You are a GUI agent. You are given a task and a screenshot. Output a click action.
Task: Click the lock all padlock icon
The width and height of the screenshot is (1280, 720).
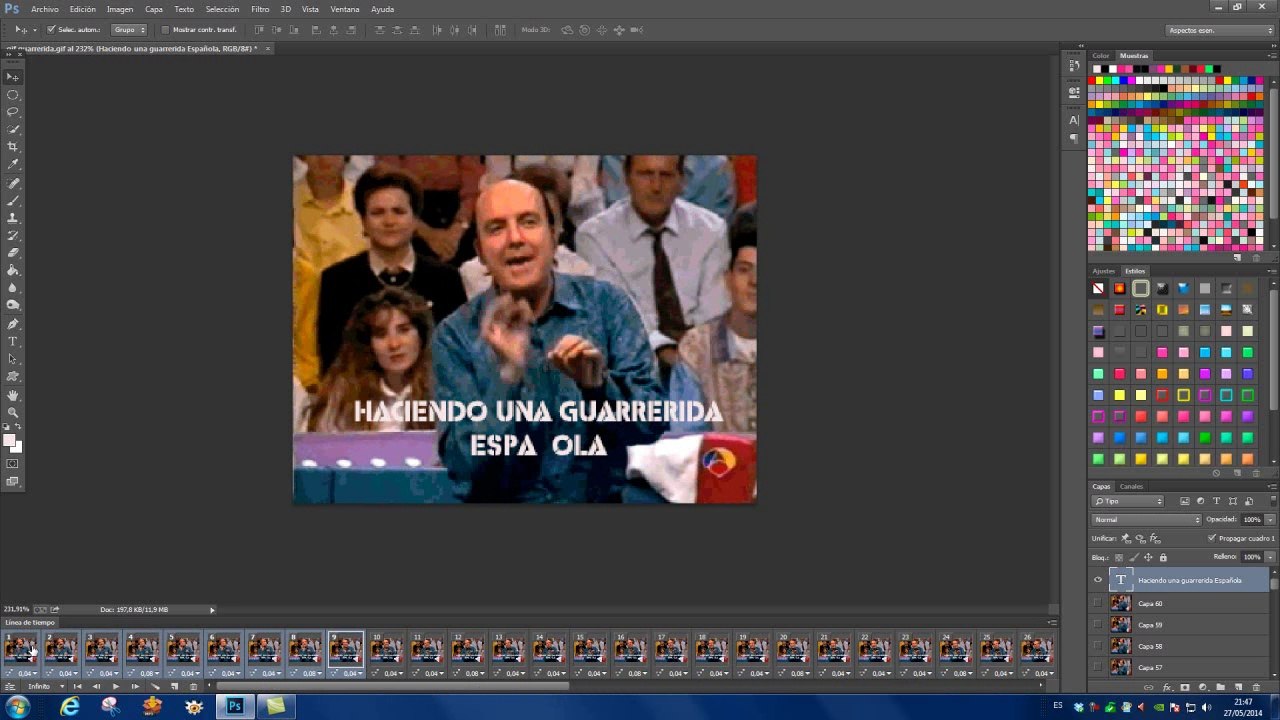coord(1163,558)
